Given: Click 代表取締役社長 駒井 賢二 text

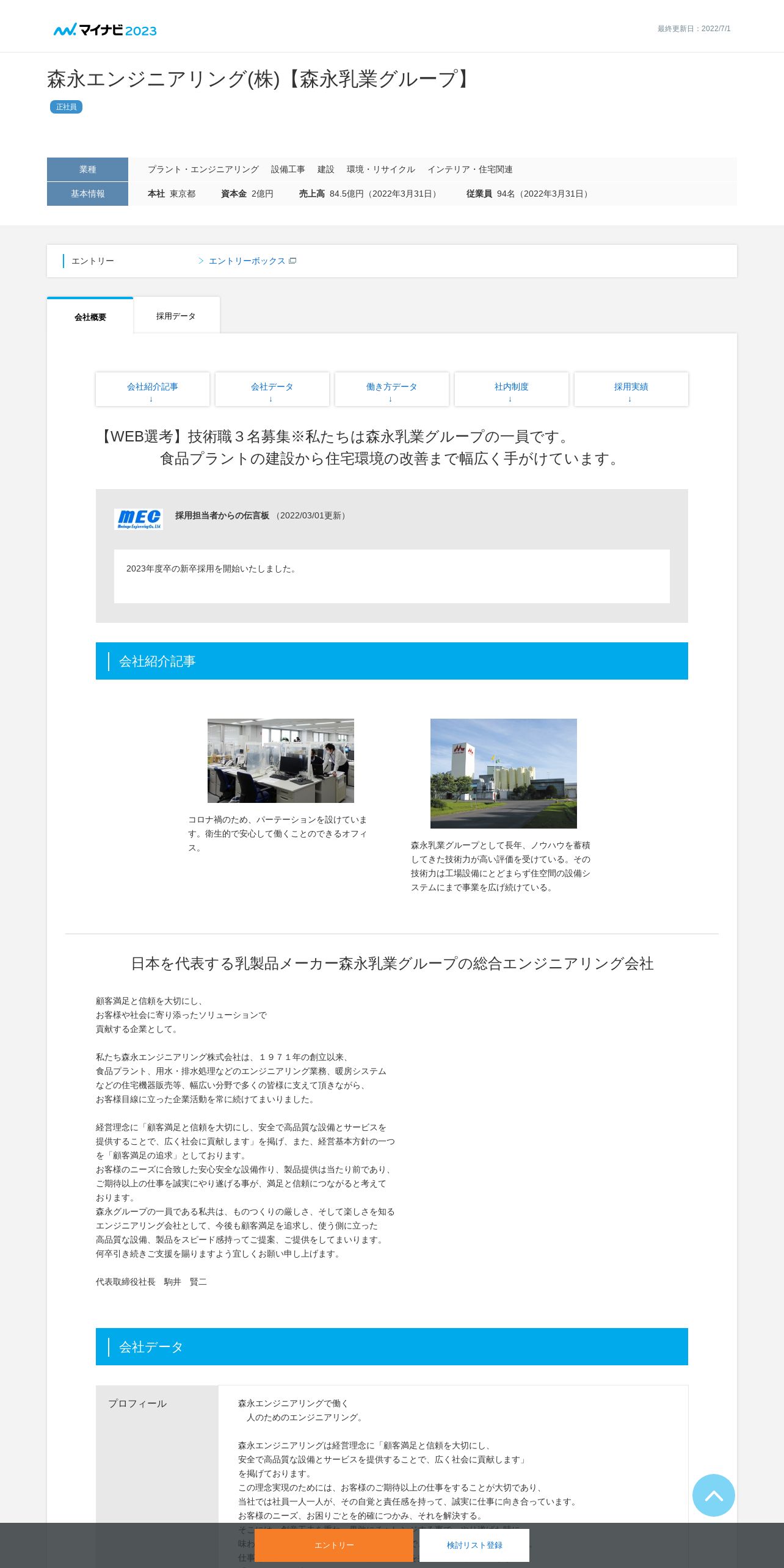Looking at the screenshot, I should click(x=151, y=1282).
